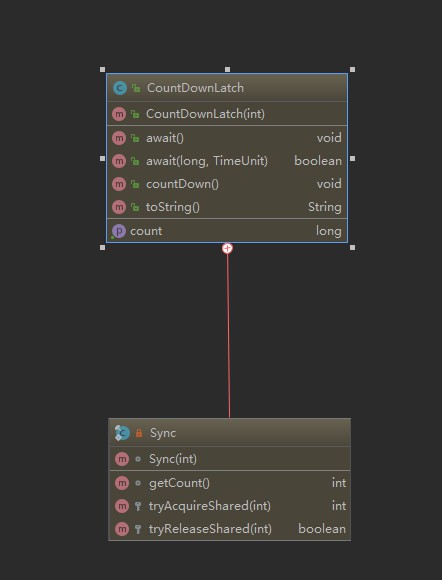Click the protected key icon beside tryAcquireShared(int)

pyautogui.click(x=138, y=506)
